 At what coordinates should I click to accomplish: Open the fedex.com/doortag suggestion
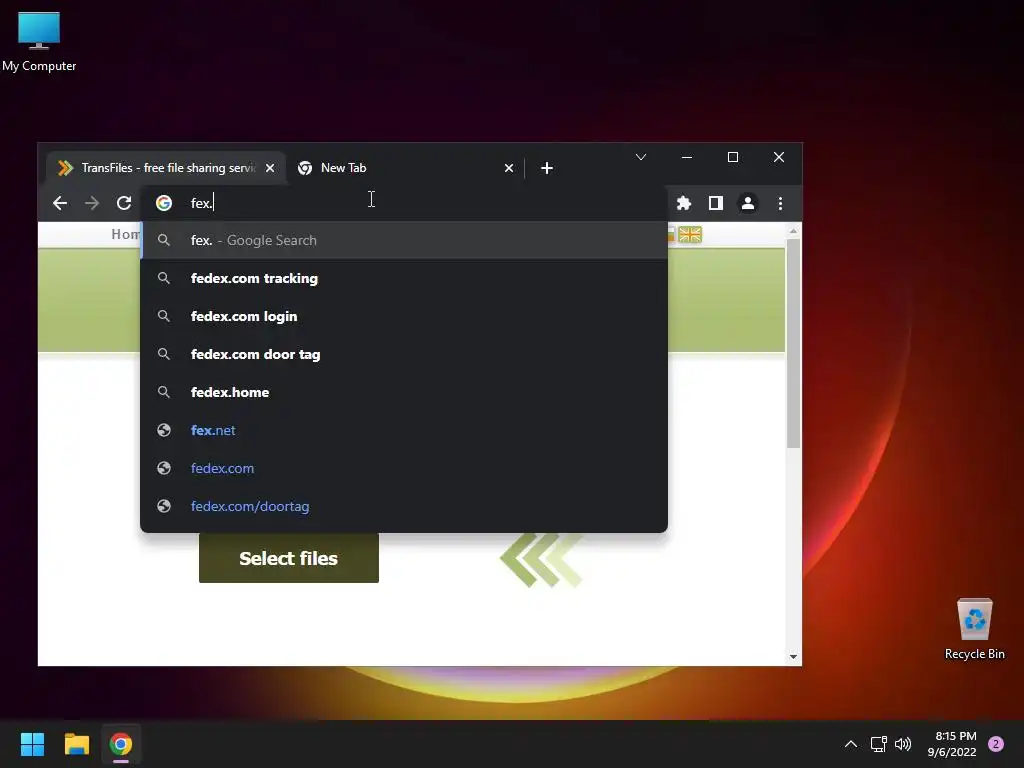pos(404,506)
